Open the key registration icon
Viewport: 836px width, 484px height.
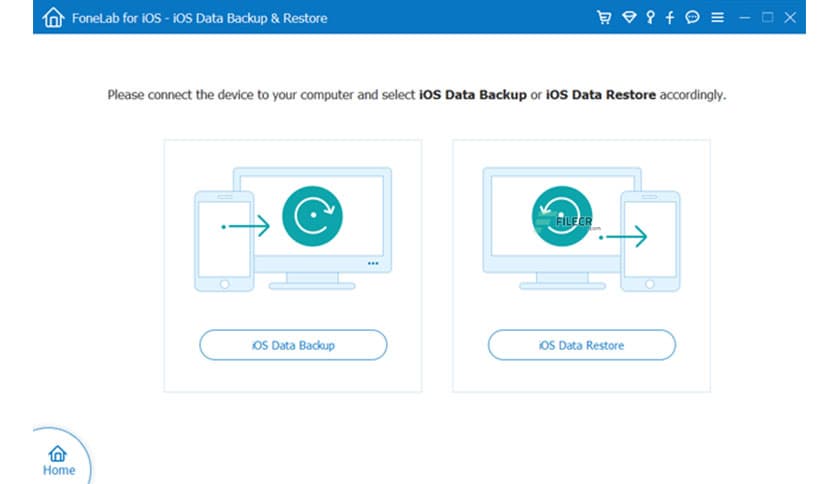coord(649,17)
